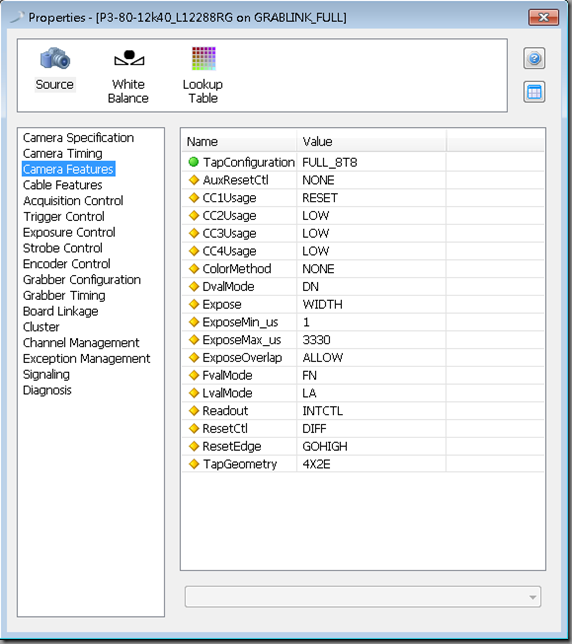The height and width of the screenshot is (644, 572).
Task: Click the diamond icon beside ExposeOverlap
Action: point(194,357)
